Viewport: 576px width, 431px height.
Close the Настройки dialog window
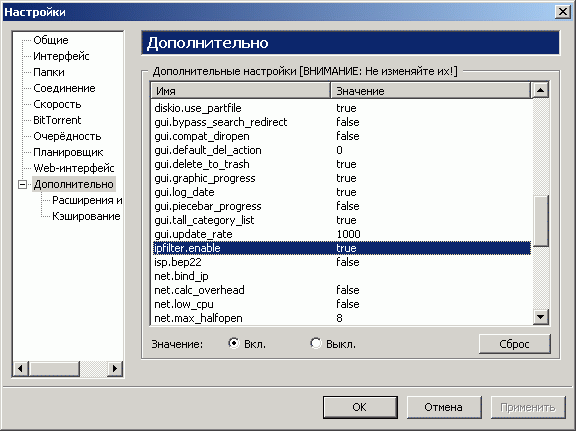pos(562,12)
